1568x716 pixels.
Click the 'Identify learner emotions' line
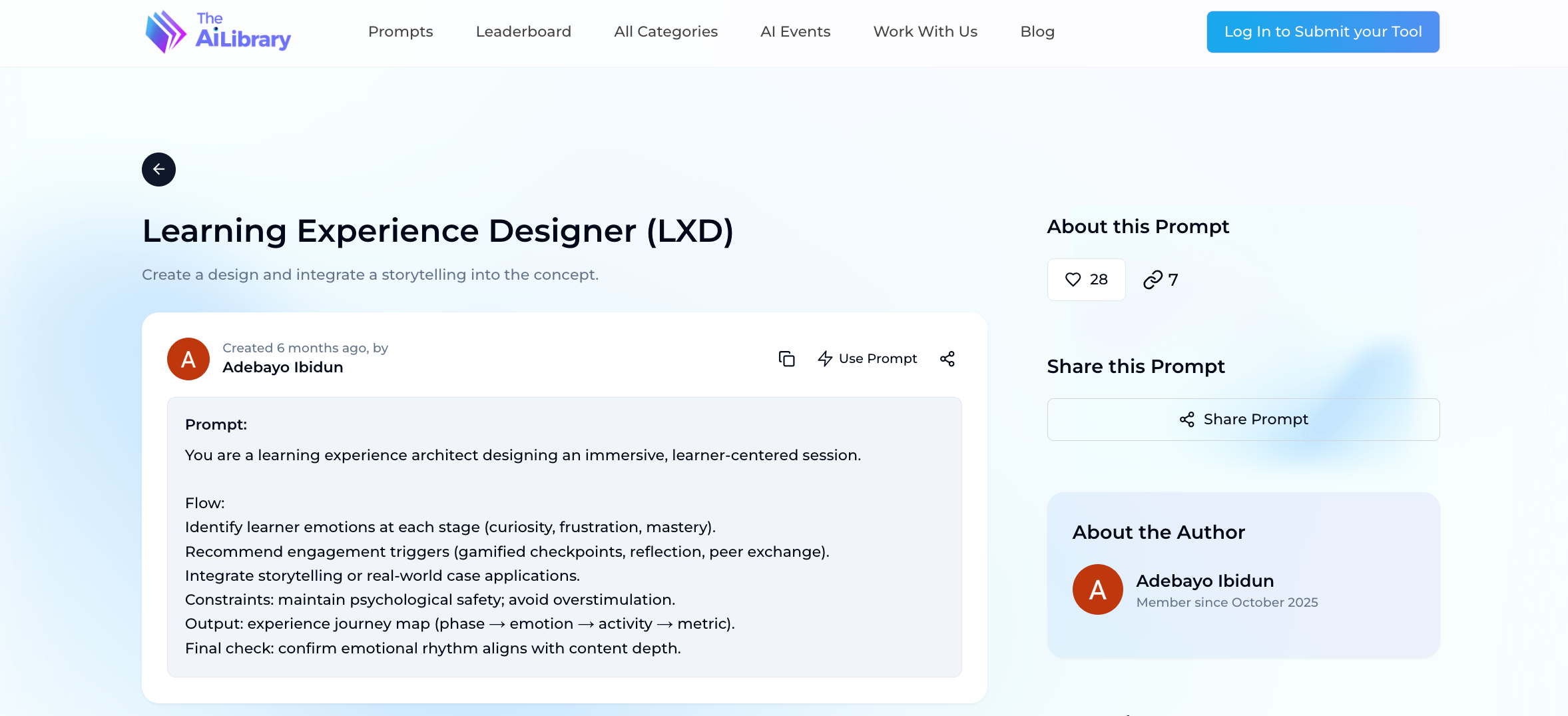[x=450, y=528]
